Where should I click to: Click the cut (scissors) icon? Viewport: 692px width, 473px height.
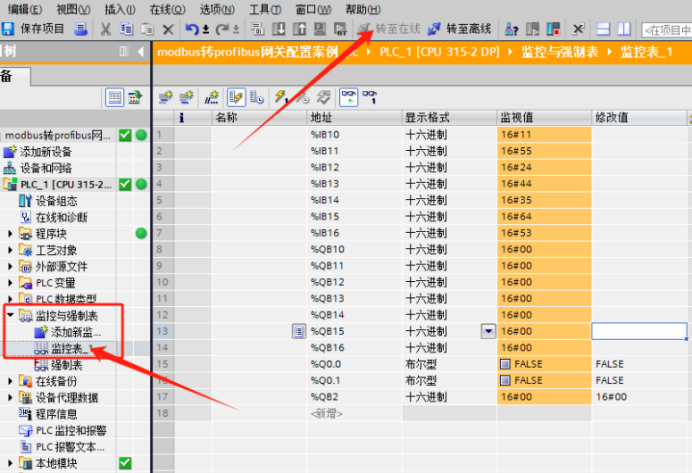point(105,29)
